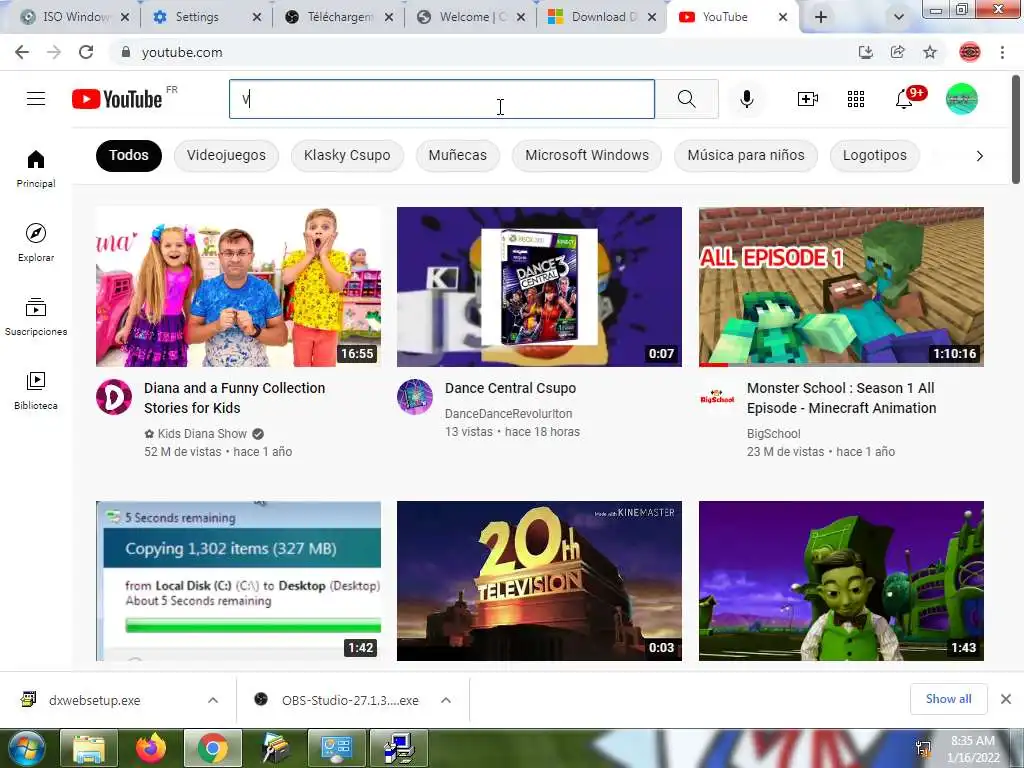
Task: Click Show all downloads
Action: (x=948, y=699)
